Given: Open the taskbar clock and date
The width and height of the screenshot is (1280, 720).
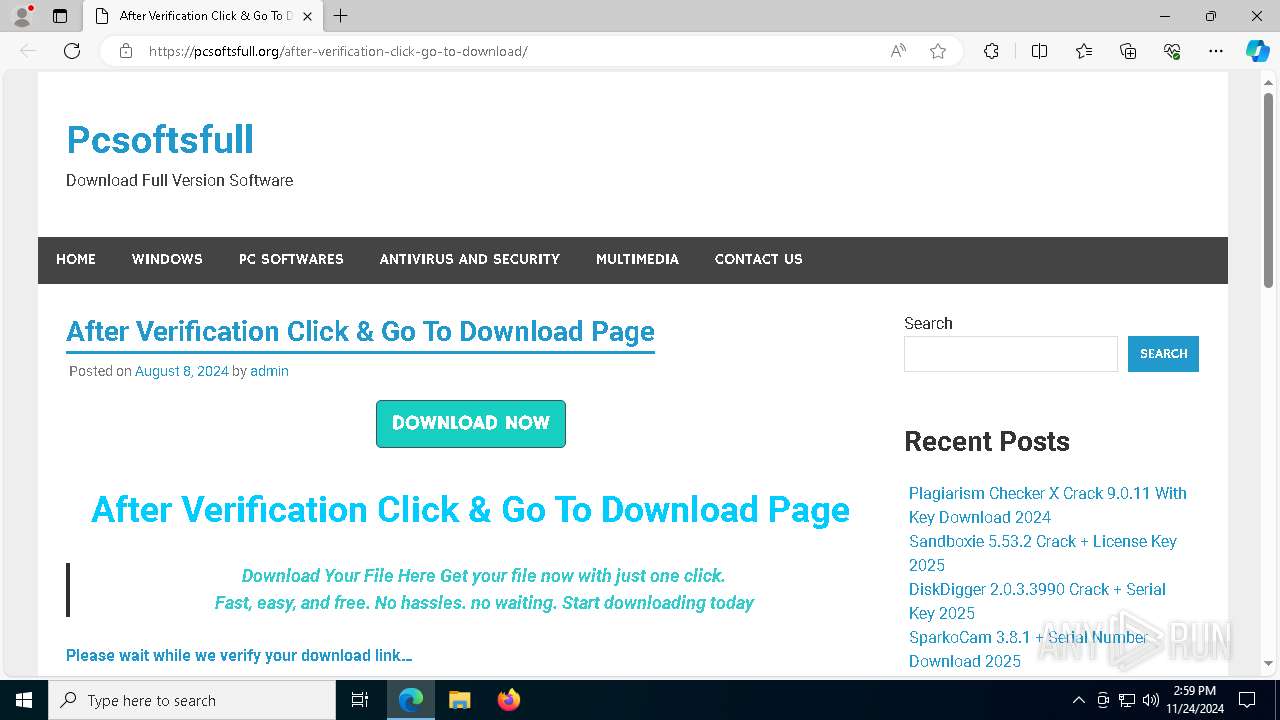Looking at the screenshot, I should (1195, 700).
